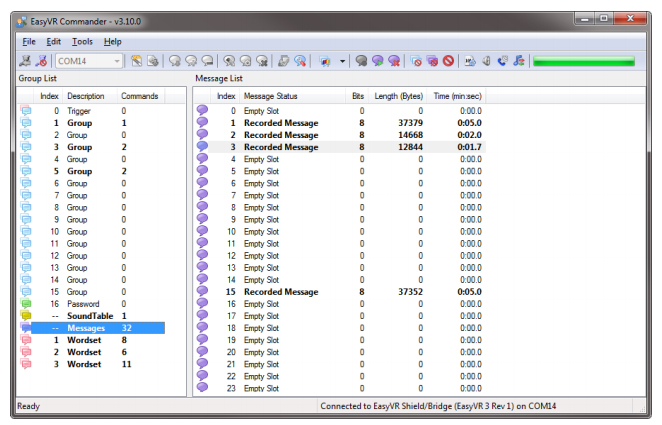Click Erase Message purple bubble with red X

[394, 61]
